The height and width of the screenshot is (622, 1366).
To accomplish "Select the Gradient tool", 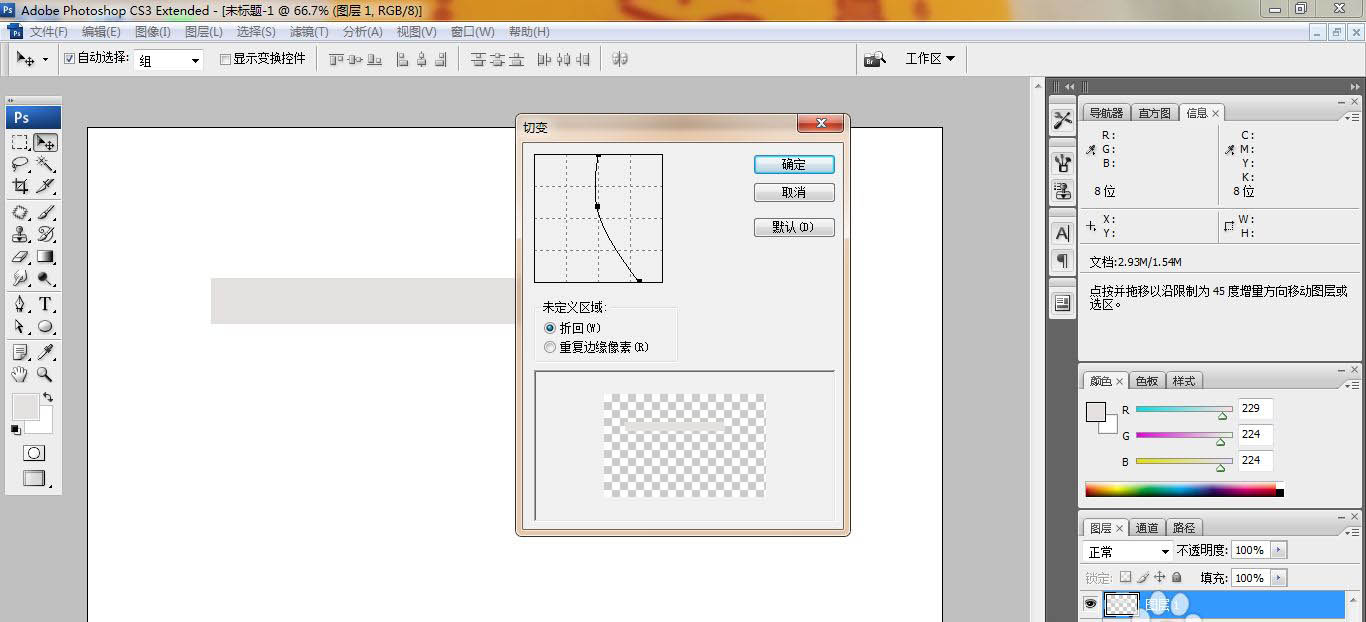I will pos(45,256).
